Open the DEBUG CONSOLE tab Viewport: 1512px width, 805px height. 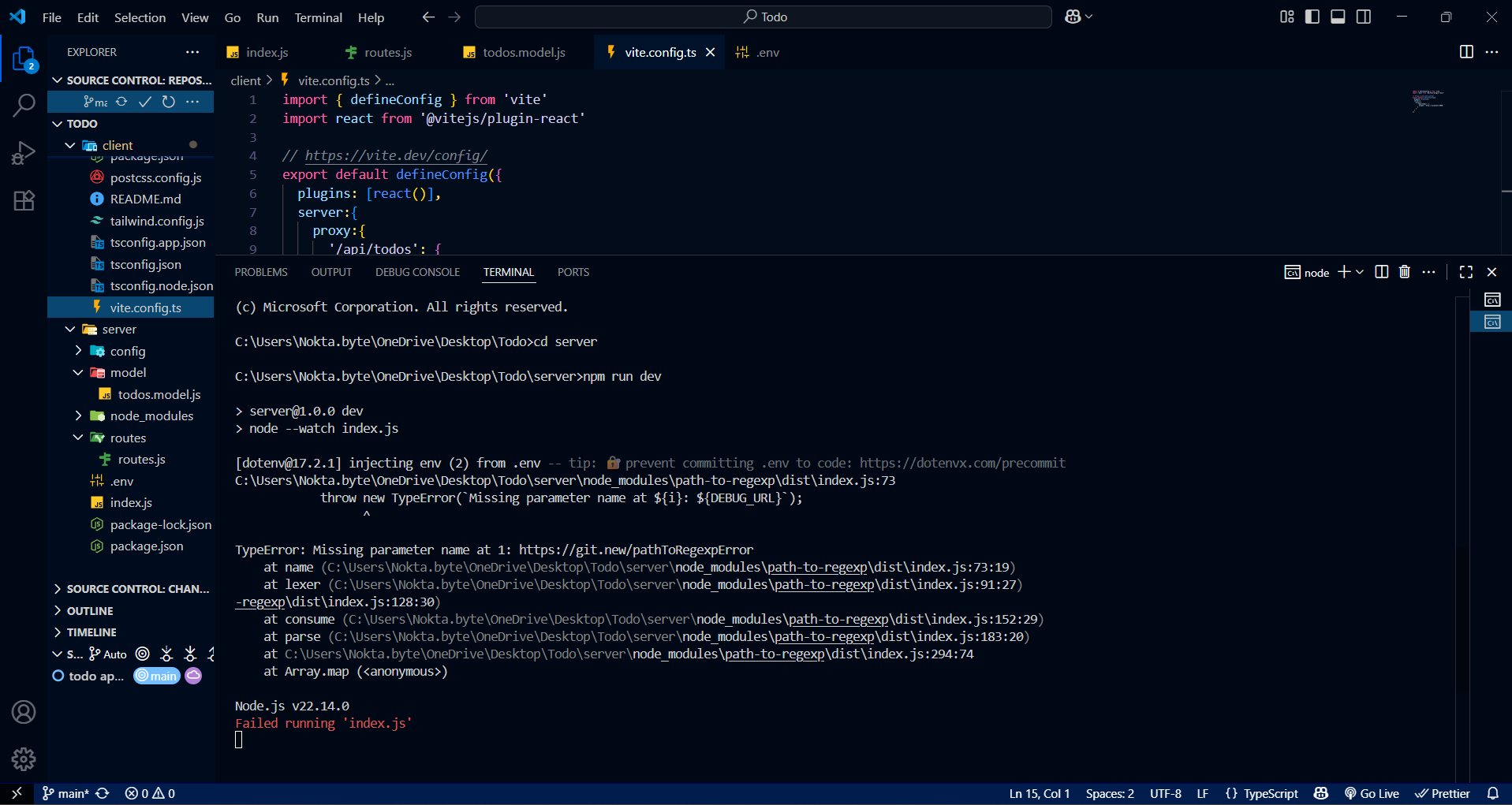(x=417, y=272)
